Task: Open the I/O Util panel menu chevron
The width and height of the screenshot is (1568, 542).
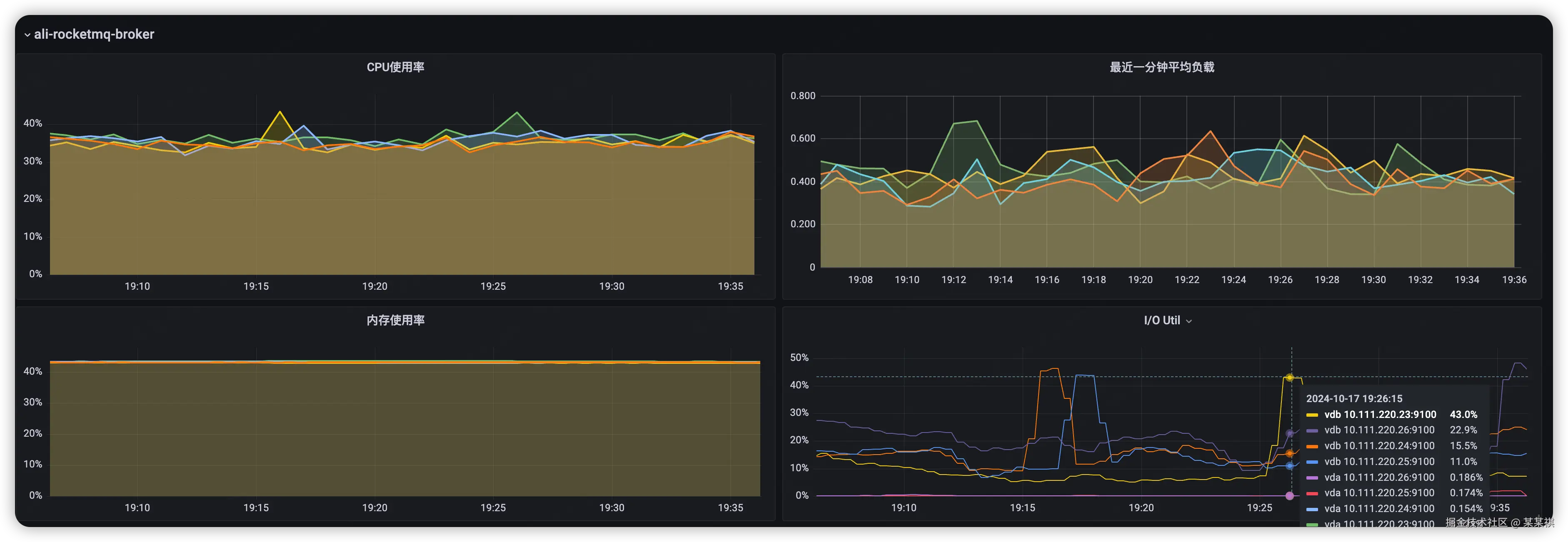Action: point(1189,321)
